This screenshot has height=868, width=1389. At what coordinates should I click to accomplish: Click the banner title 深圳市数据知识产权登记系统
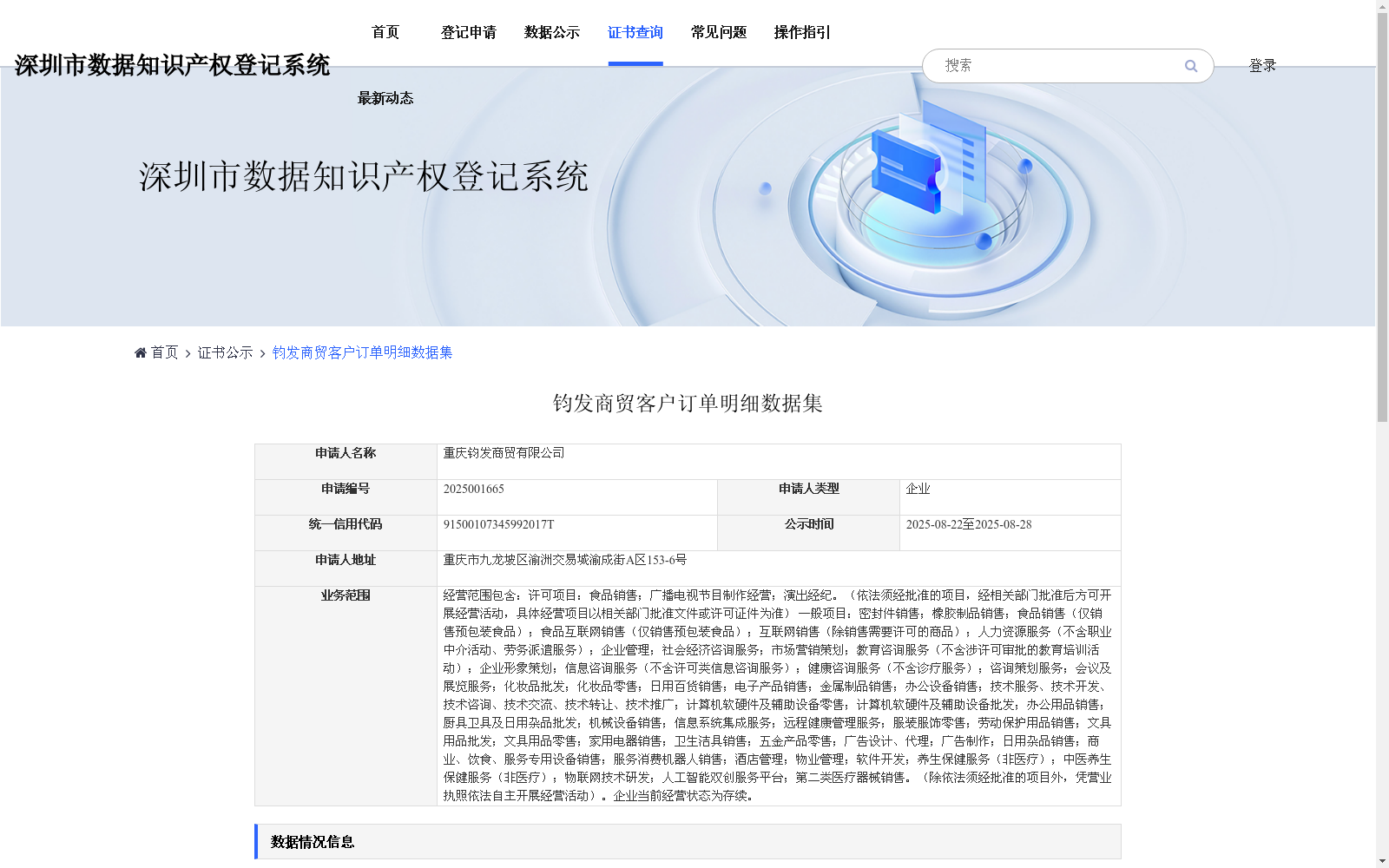click(364, 177)
